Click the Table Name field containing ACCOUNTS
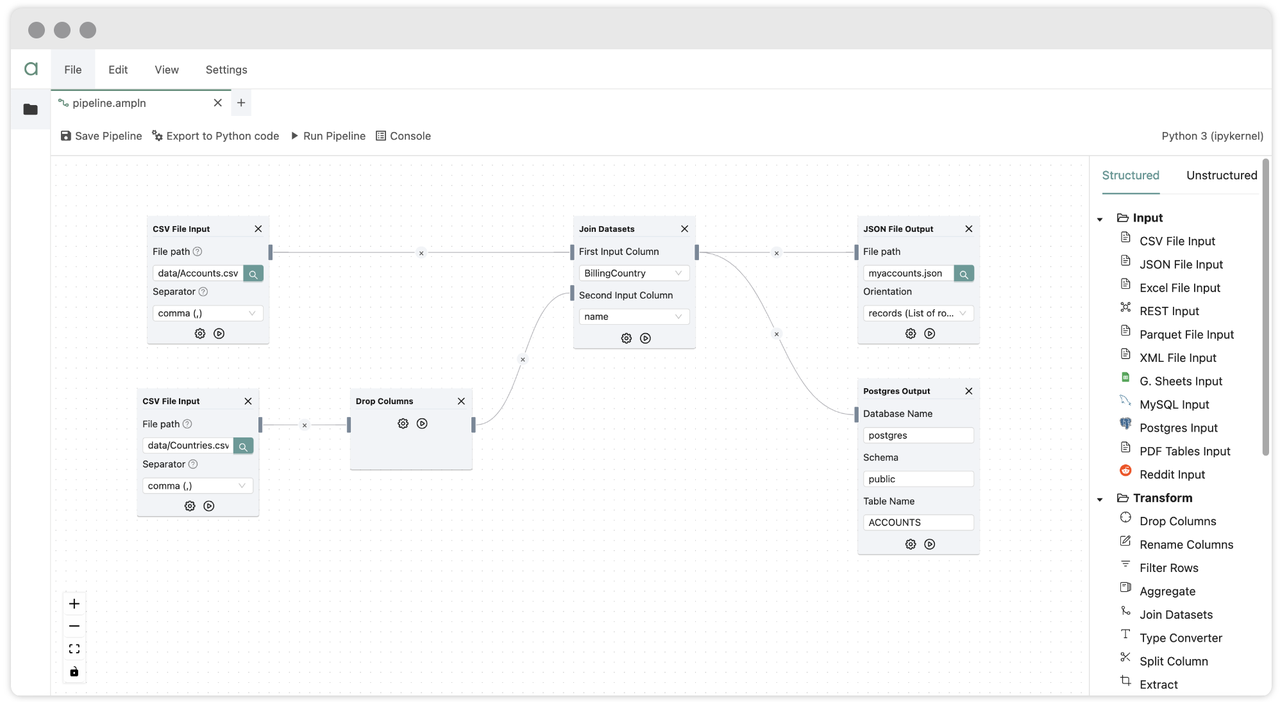This screenshot has width=1280, height=702. pyautogui.click(x=918, y=522)
